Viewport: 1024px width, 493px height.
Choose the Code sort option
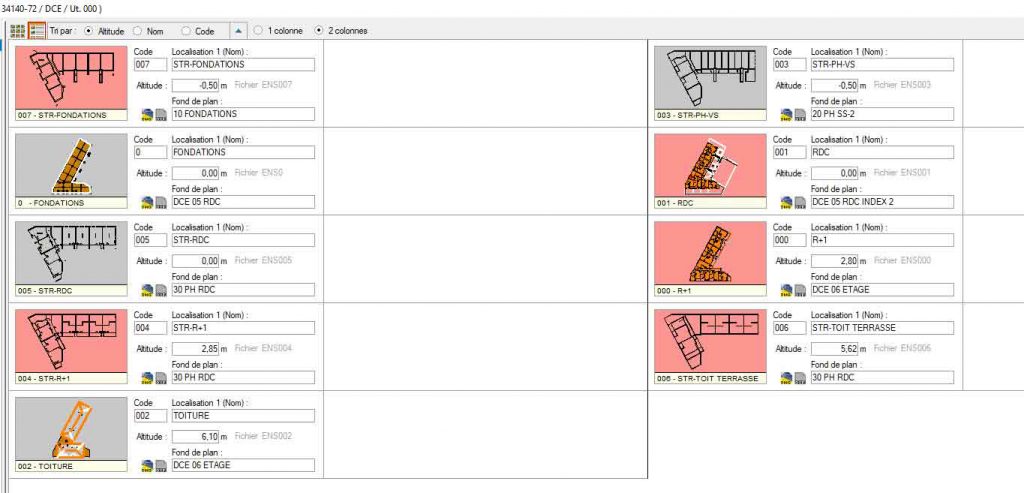pyautogui.click(x=186, y=31)
